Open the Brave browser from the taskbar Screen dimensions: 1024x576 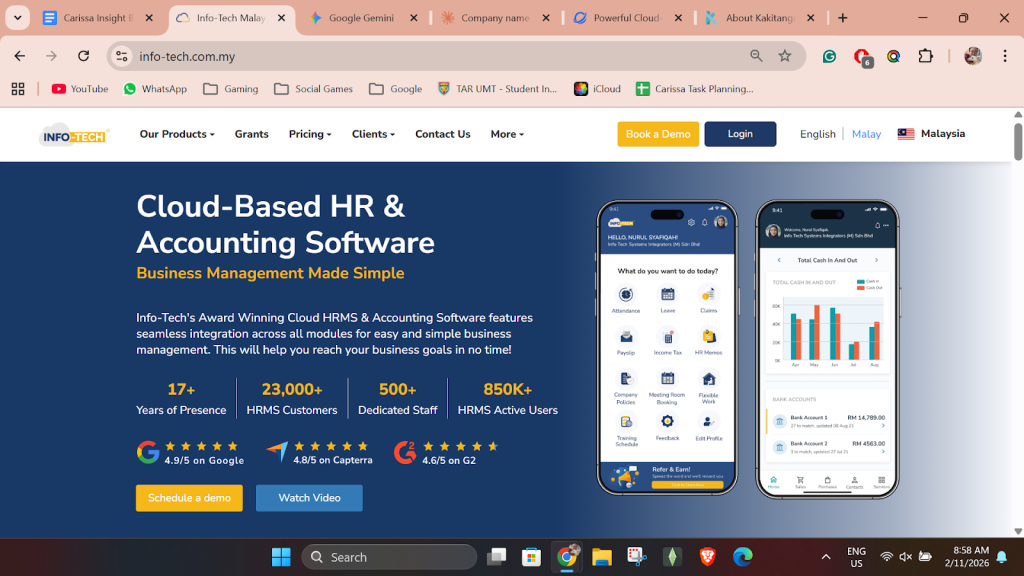point(707,557)
